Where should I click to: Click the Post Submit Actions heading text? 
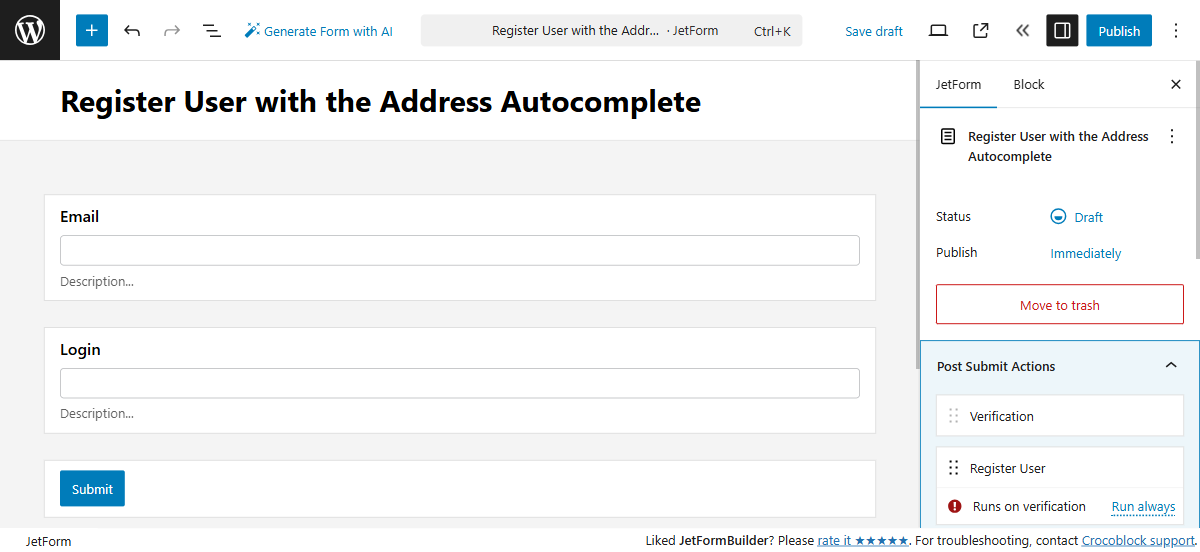coord(996,366)
